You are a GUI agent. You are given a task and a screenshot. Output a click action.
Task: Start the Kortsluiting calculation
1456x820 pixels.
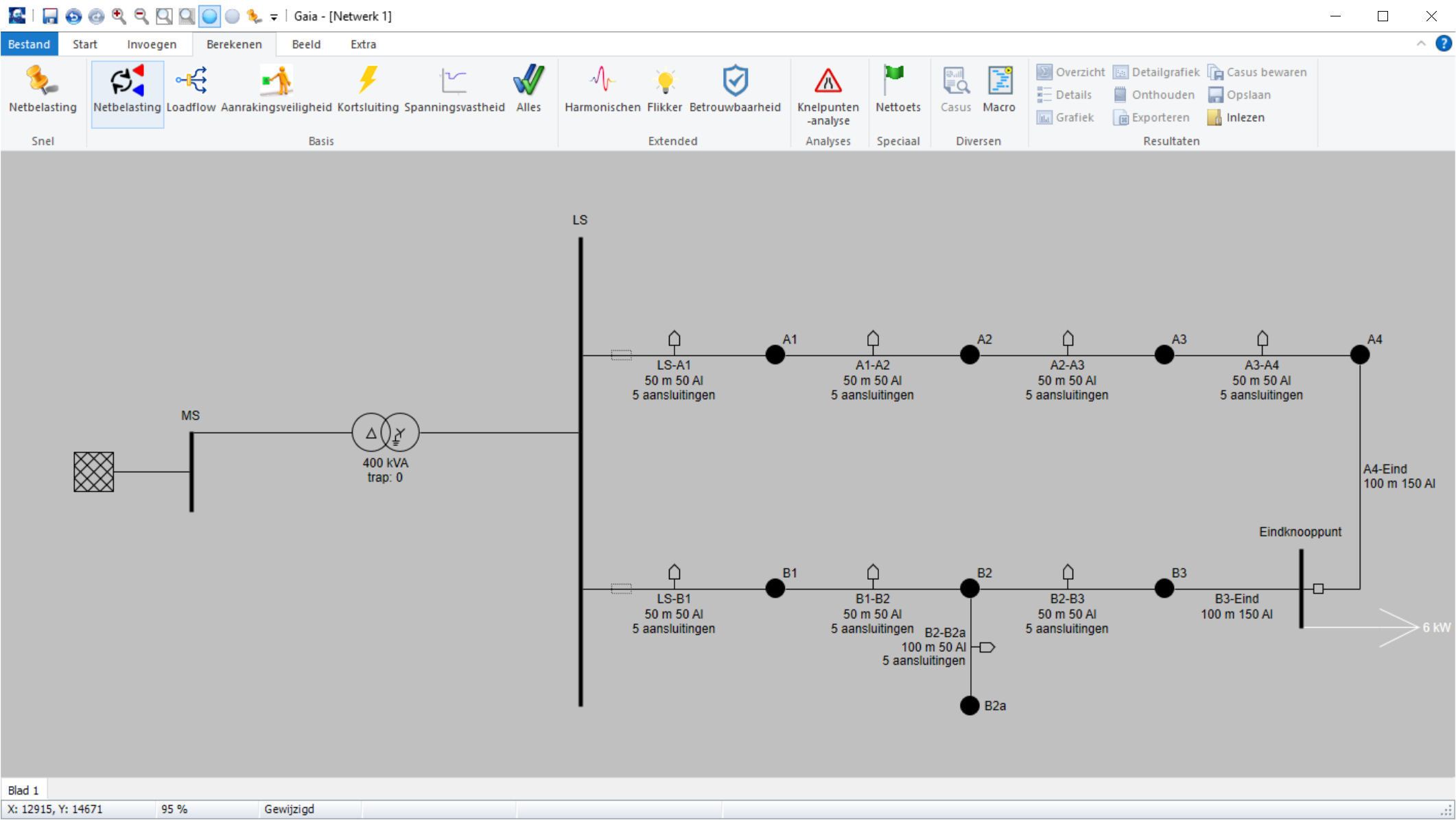[368, 90]
